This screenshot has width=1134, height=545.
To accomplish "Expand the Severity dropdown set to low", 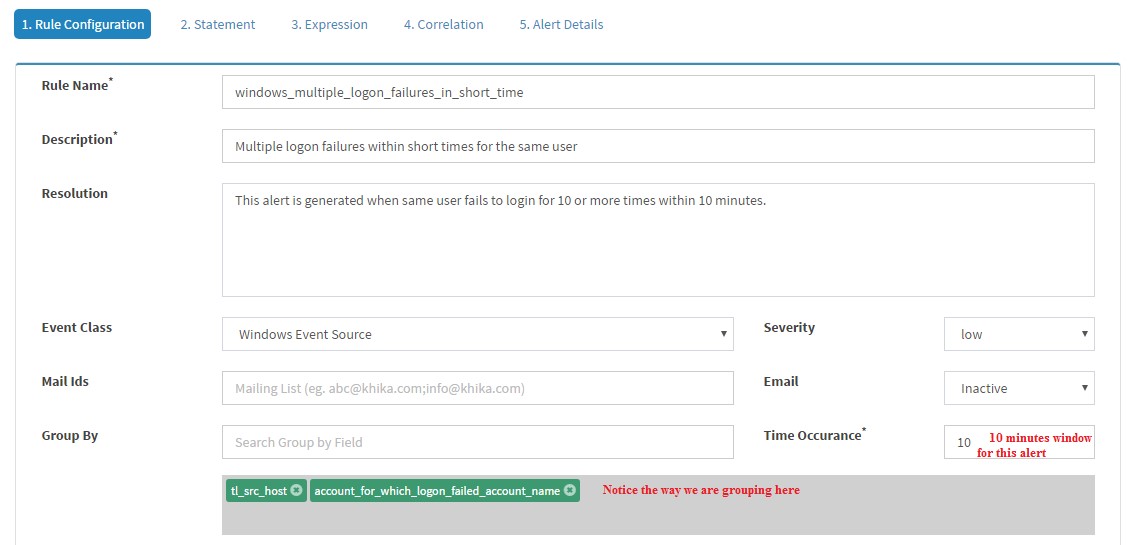I will point(1019,334).
